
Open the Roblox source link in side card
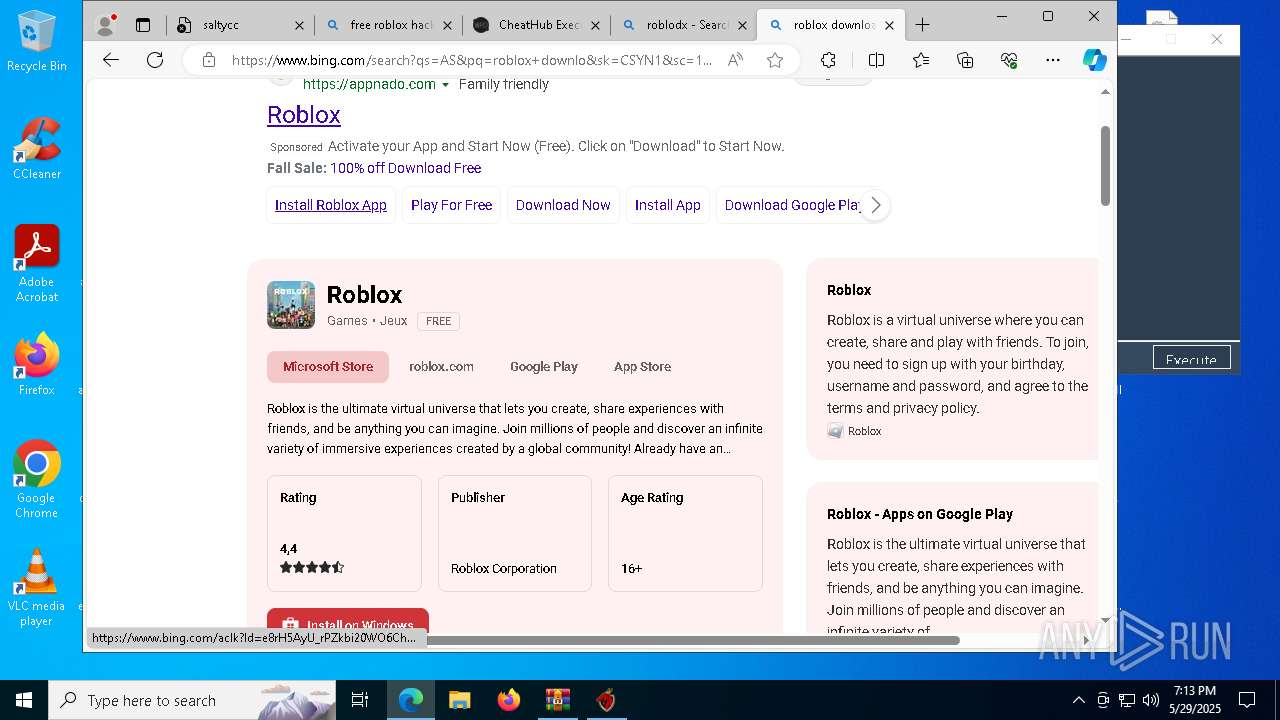pos(854,431)
